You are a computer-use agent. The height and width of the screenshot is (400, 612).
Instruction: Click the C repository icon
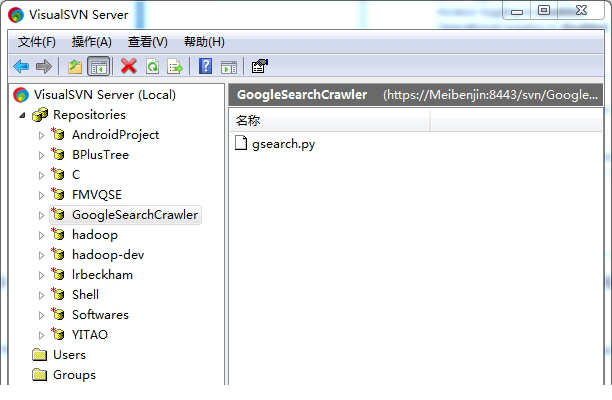pyautogui.click(x=58, y=174)
